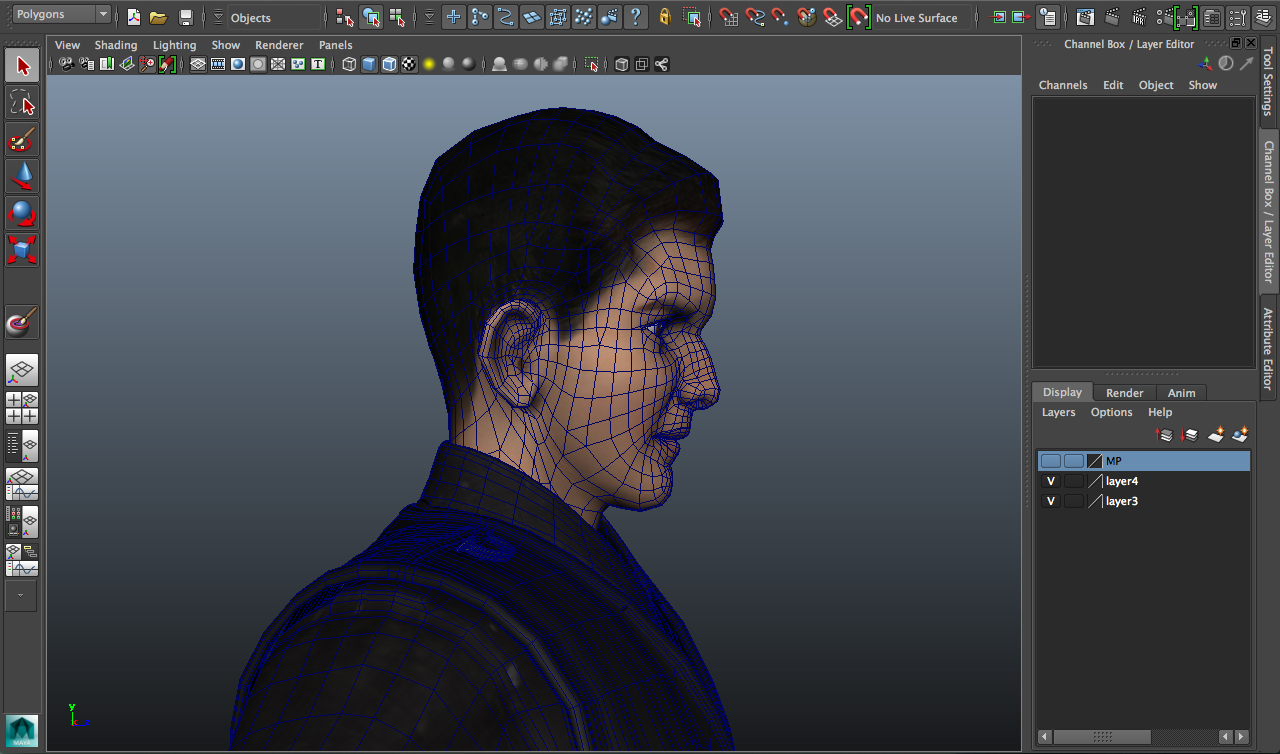Open the viewport View menu
The width and height of the screenshot is (1280, 754).
(x=68, y=45)
